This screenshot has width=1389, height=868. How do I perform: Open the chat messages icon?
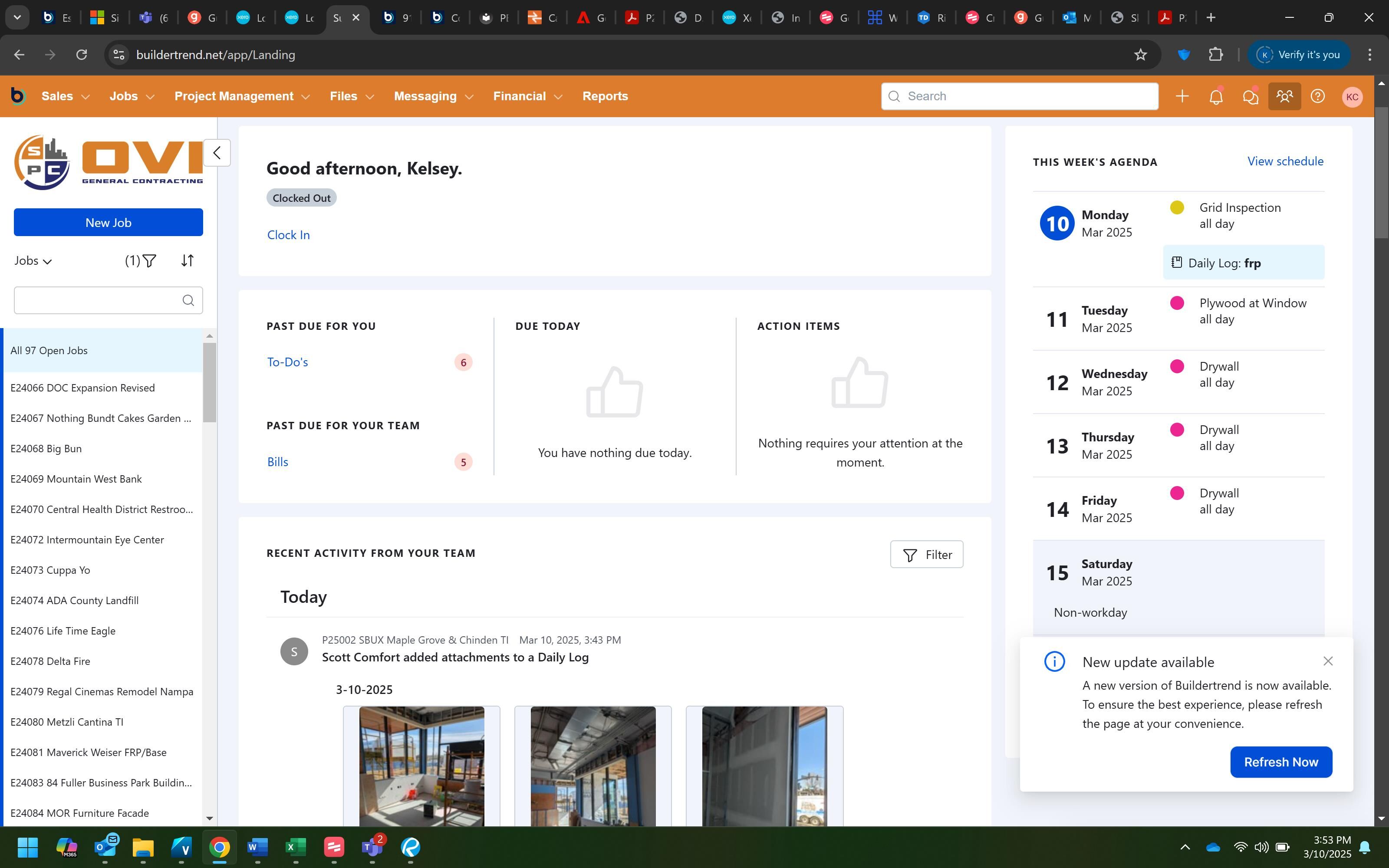(1250, 96)
